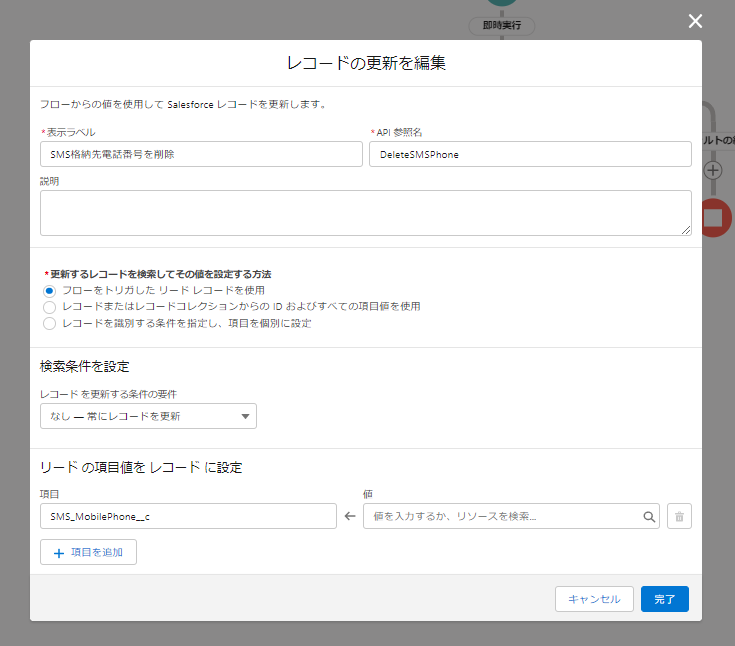Select フローをトリガした リード レコードを使用 radio
Screen dimensions: 735x646
49,291
